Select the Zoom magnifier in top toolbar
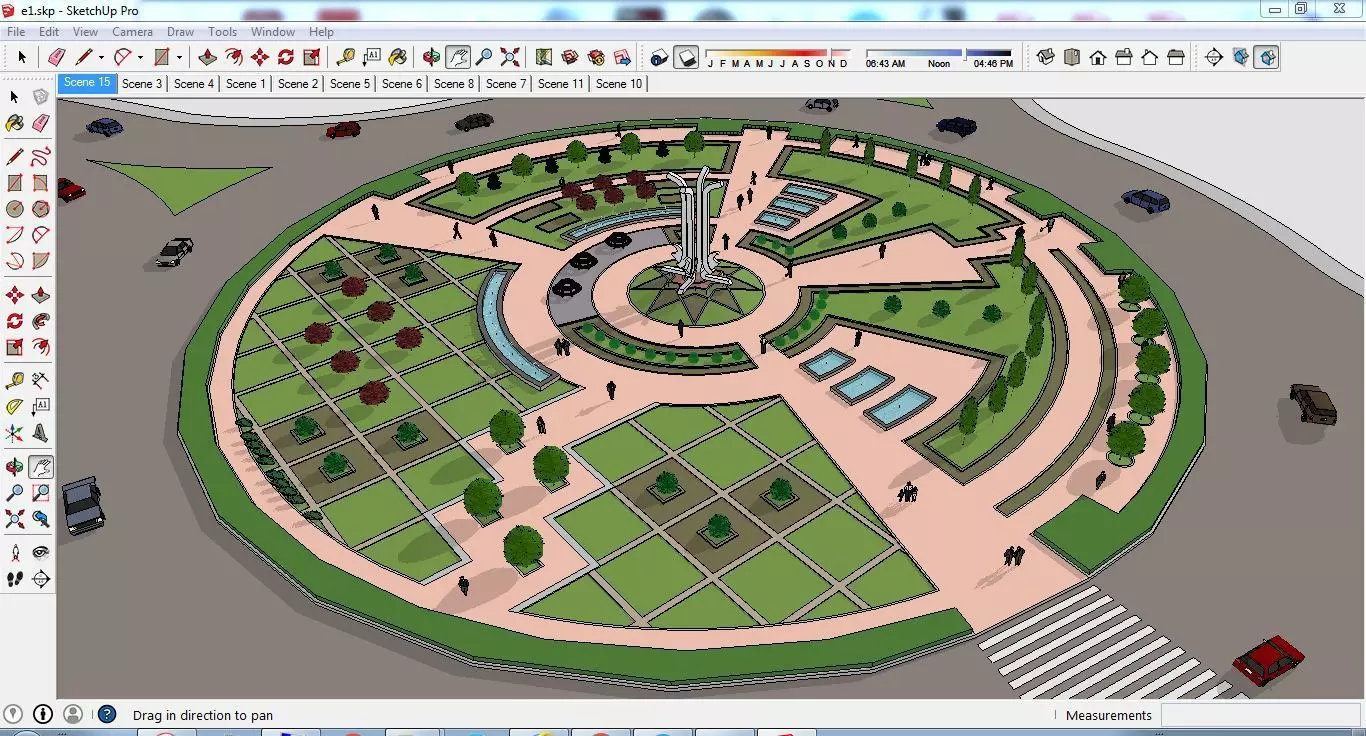Screen dimensions: 1366x736 coord(484,57)
